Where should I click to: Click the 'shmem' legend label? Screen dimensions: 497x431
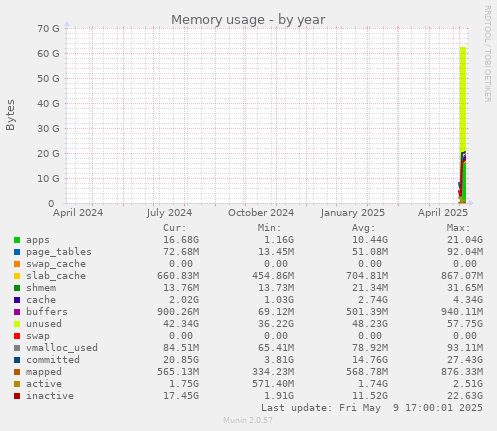coord(41,288)
